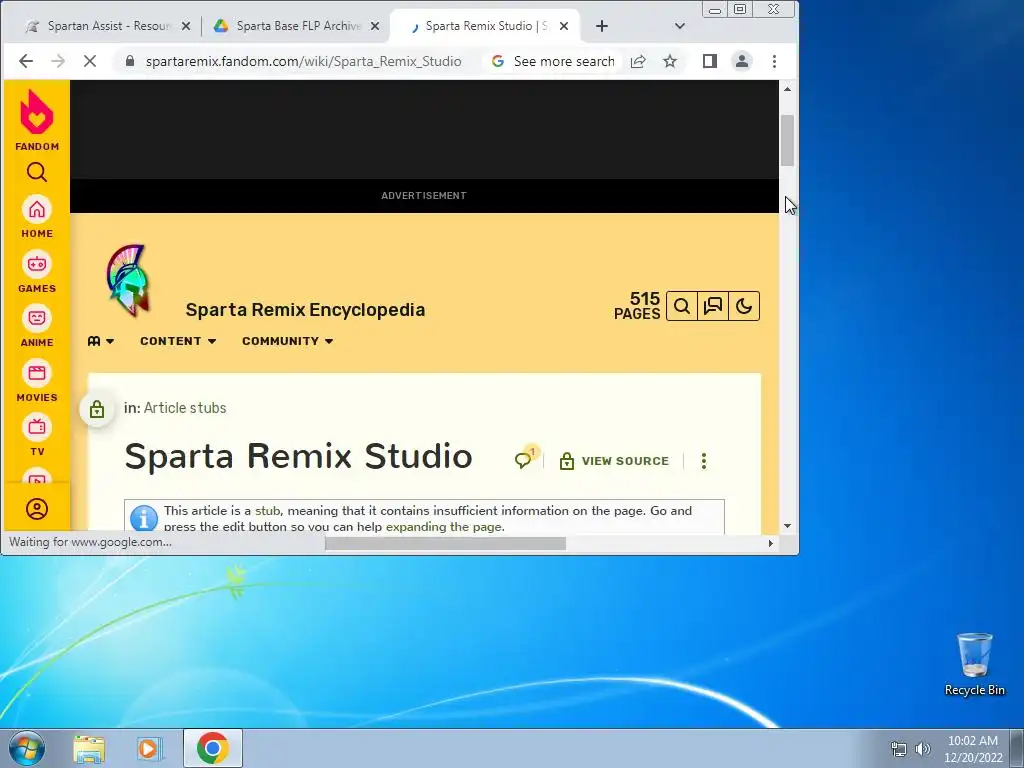The height and width of the screenshot is (768, 1024).
Task: Click the scrollbar up arrow
Action: tap(788, 89)
